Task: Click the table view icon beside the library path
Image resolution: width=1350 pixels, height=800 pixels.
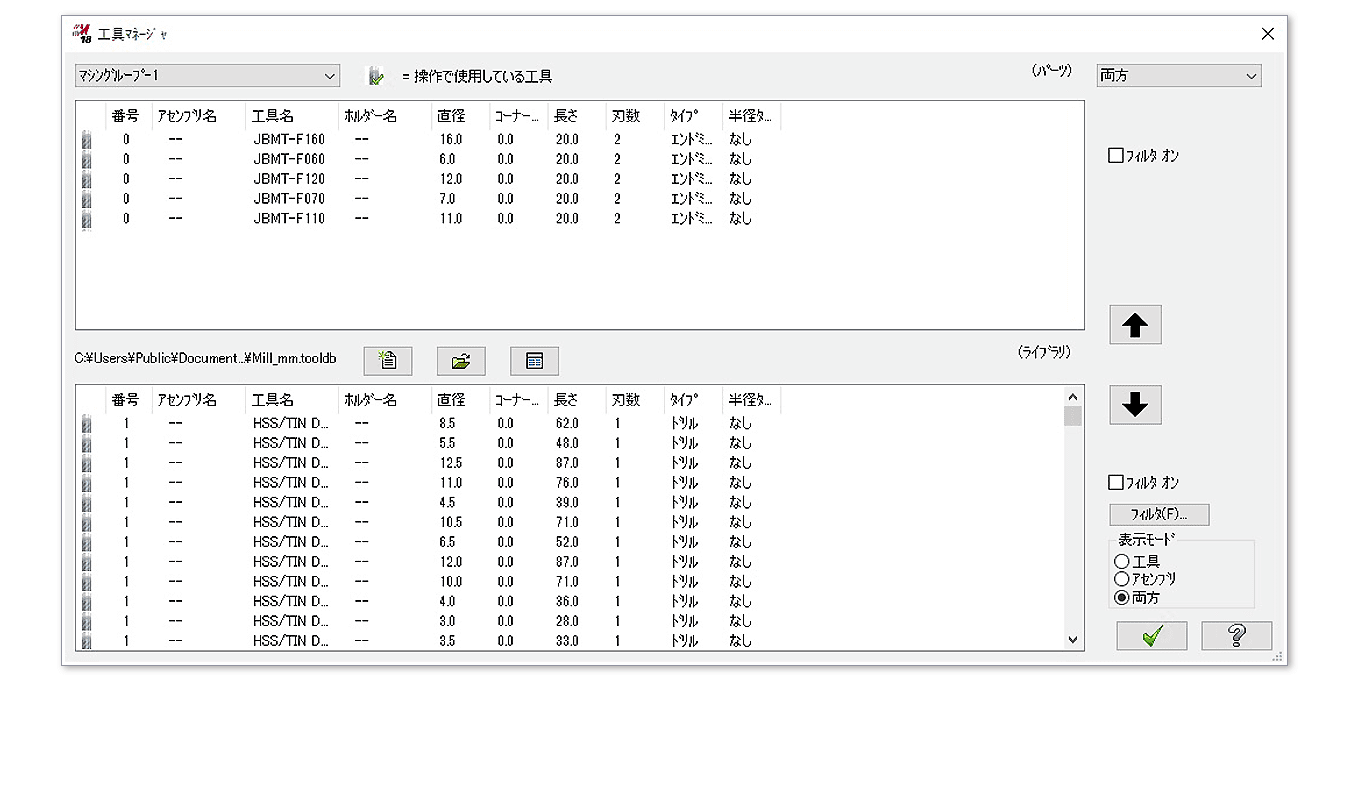Action: (x=534, y=361)
